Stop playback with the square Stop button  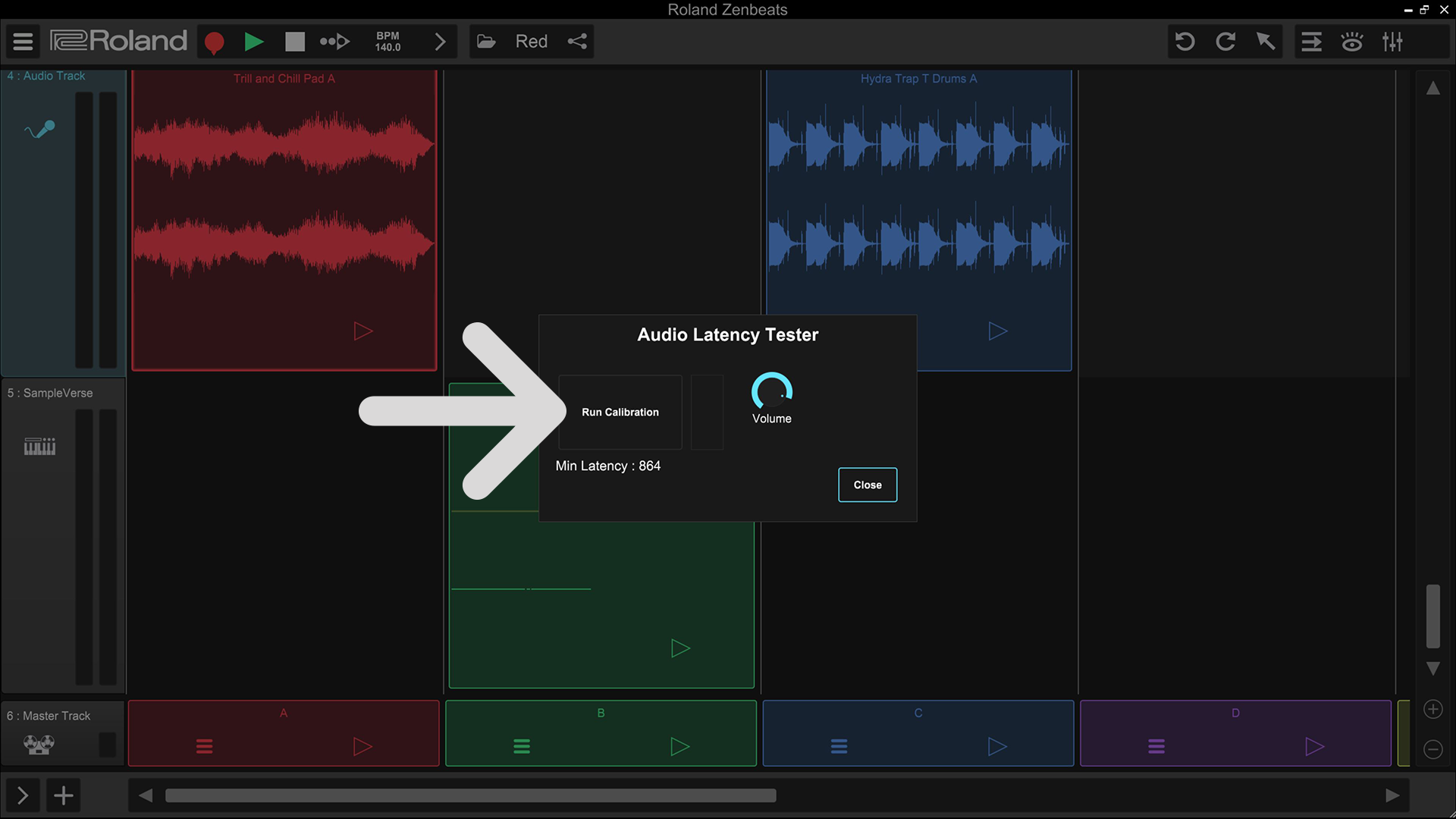[x=294, y=42]
